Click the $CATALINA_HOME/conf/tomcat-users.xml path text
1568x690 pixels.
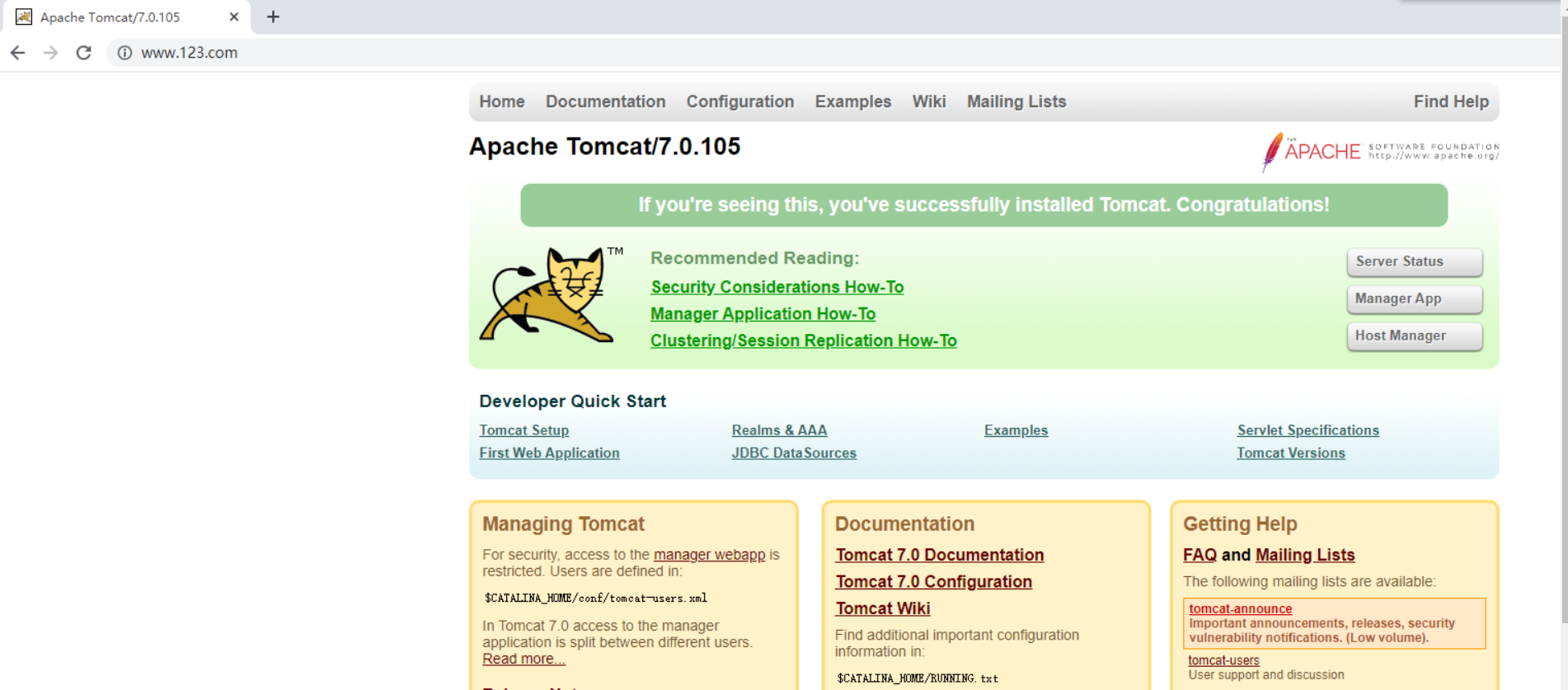(x=595, y=598)
